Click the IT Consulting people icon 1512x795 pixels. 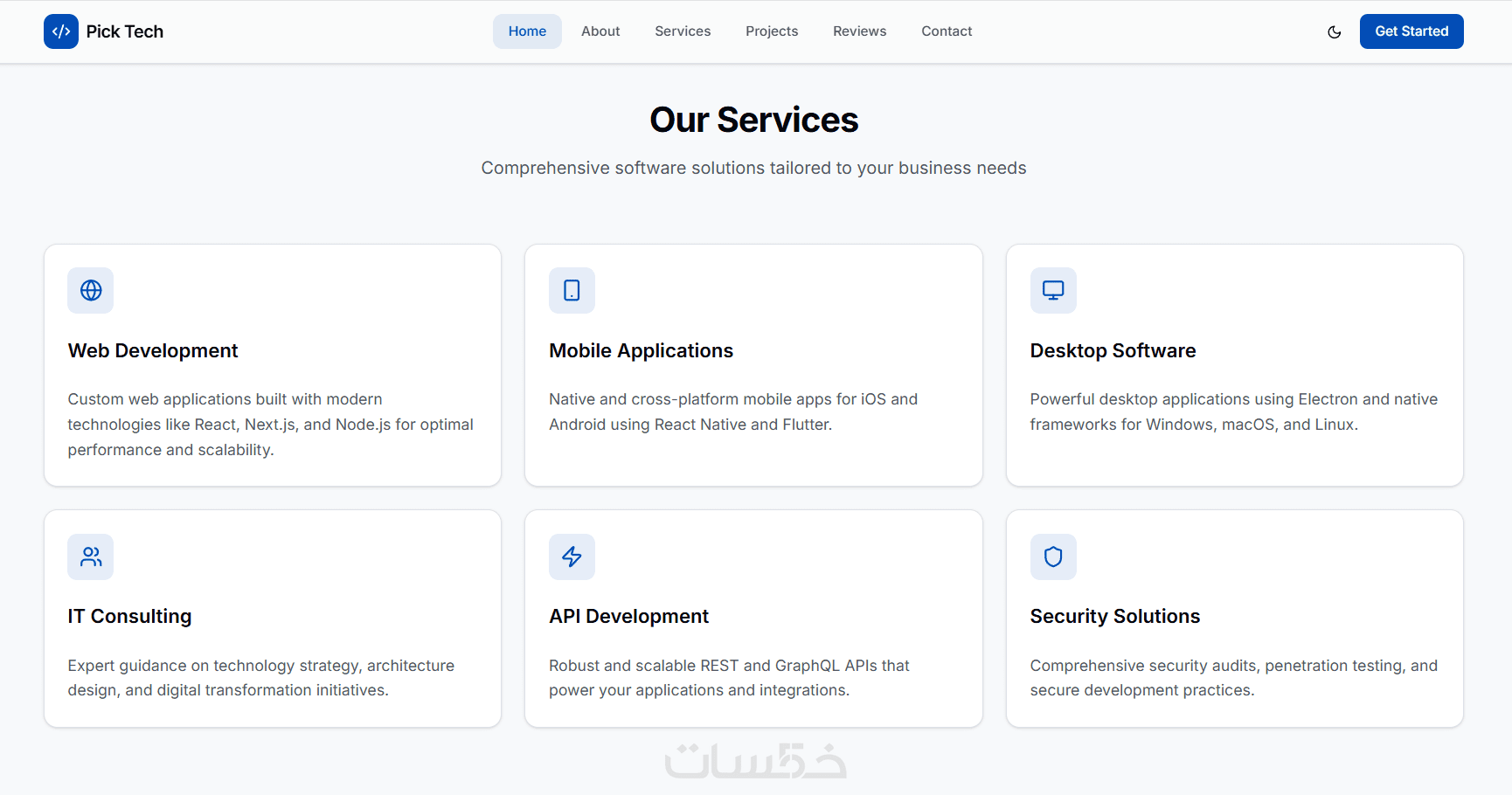pos(91,556)
